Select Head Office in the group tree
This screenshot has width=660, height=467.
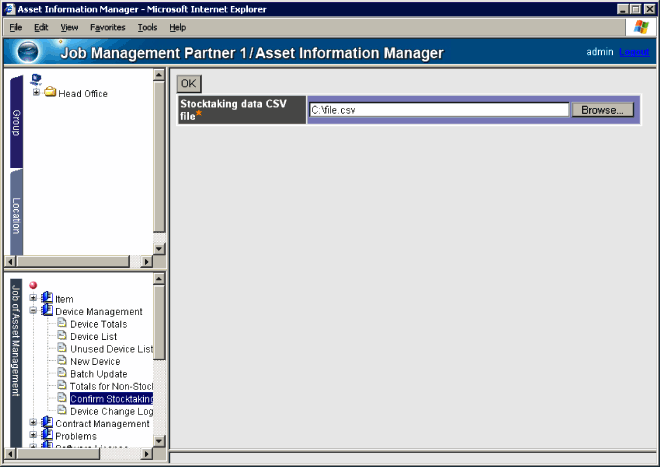pos(83,93)
